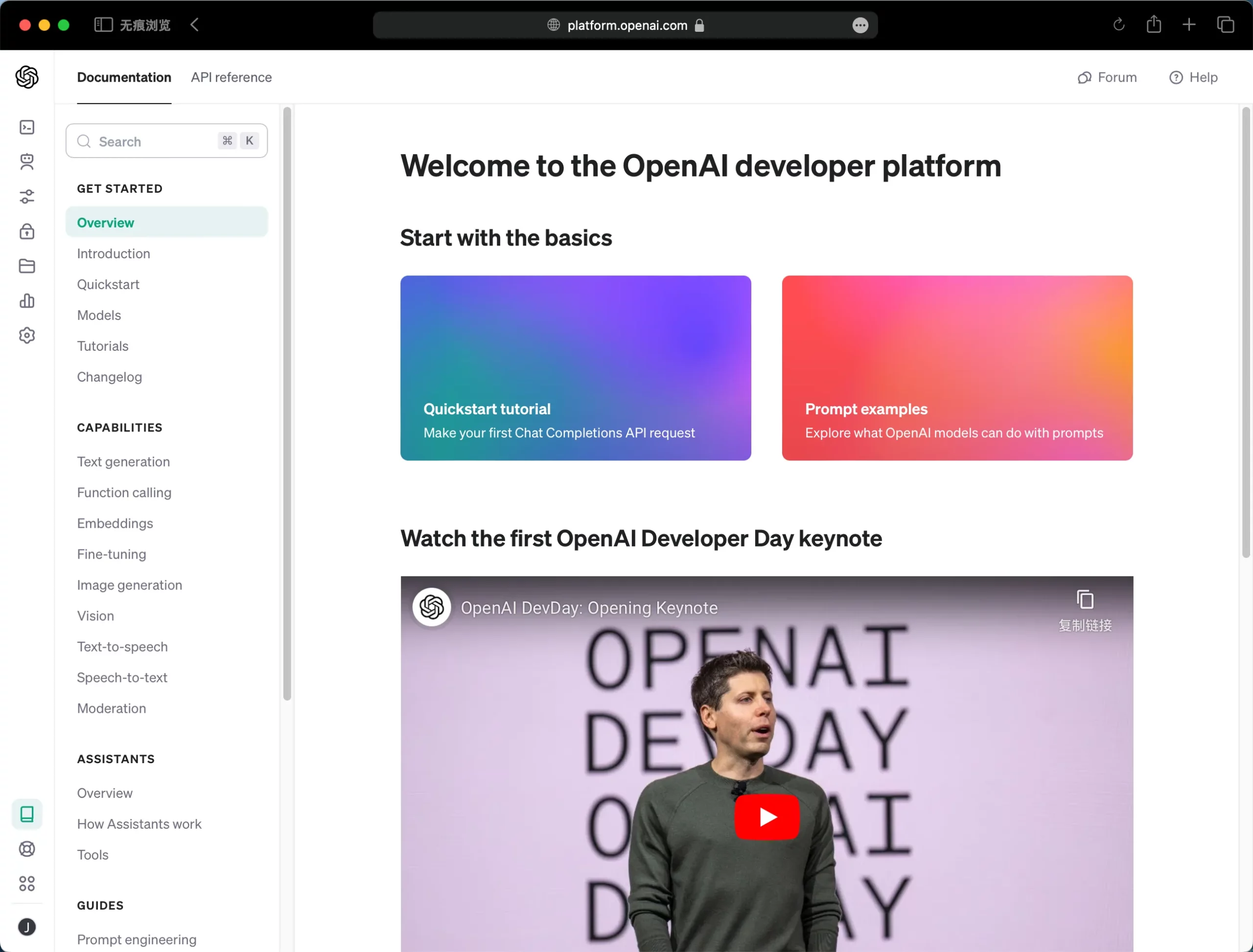Open the Forum link
The height and width of the screenshot is (952, 1253).
[1107, 77]
